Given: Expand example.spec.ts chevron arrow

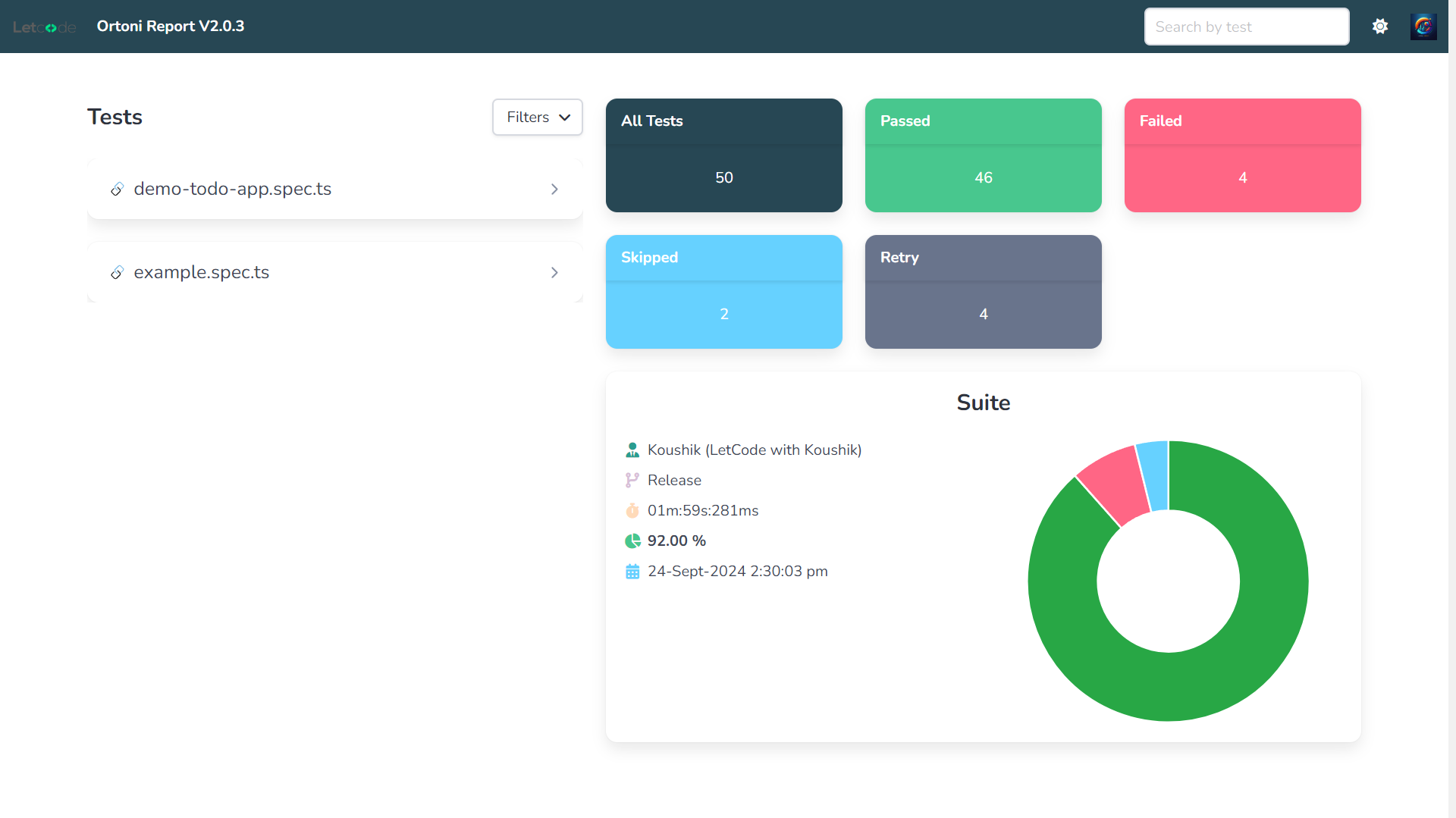Looking at the screenshot, I should 554,272.
